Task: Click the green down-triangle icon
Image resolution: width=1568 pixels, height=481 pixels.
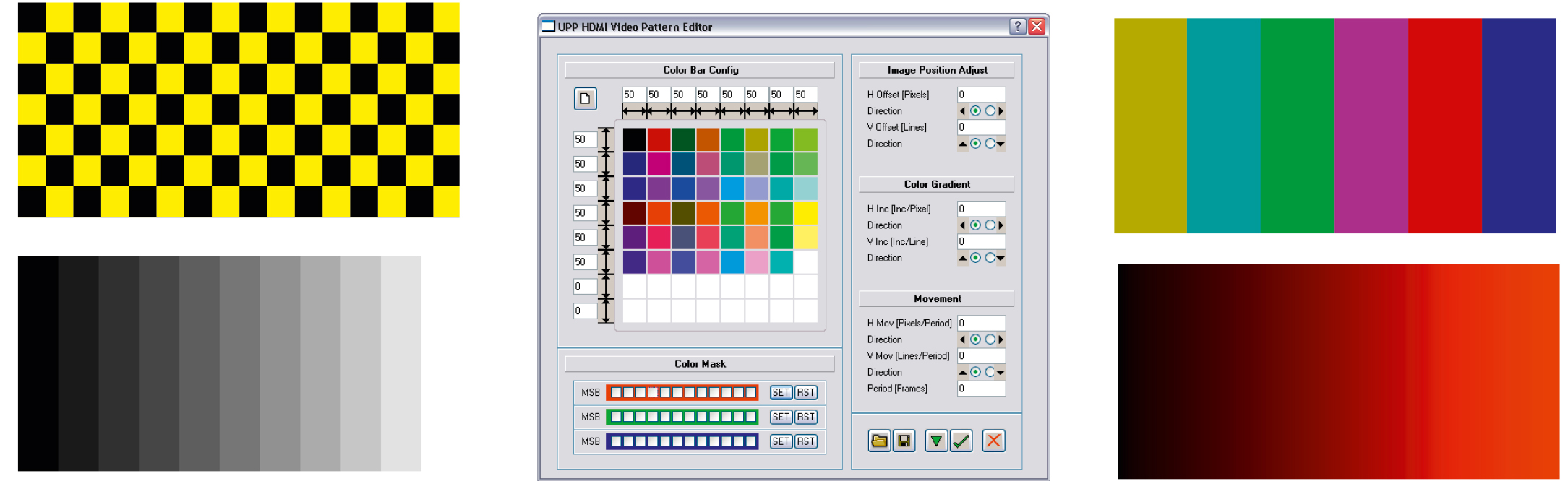Action: (936, 441)
